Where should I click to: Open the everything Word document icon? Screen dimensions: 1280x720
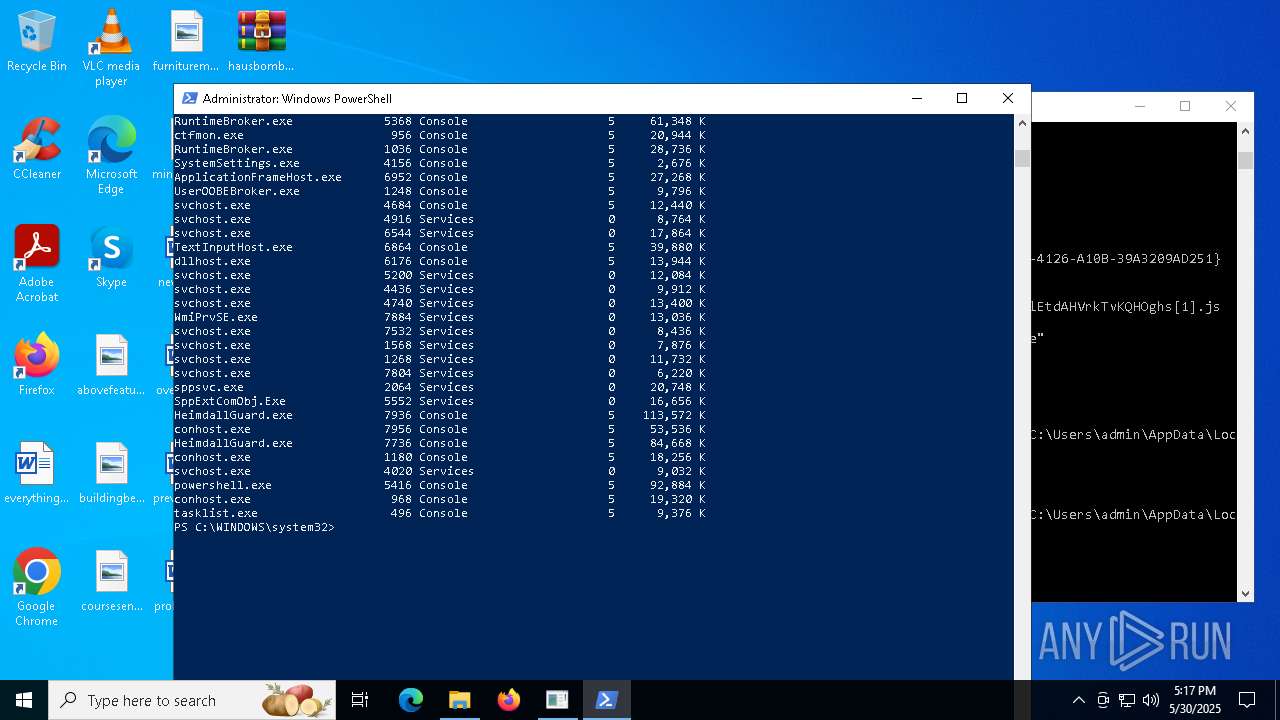[37, 472]
